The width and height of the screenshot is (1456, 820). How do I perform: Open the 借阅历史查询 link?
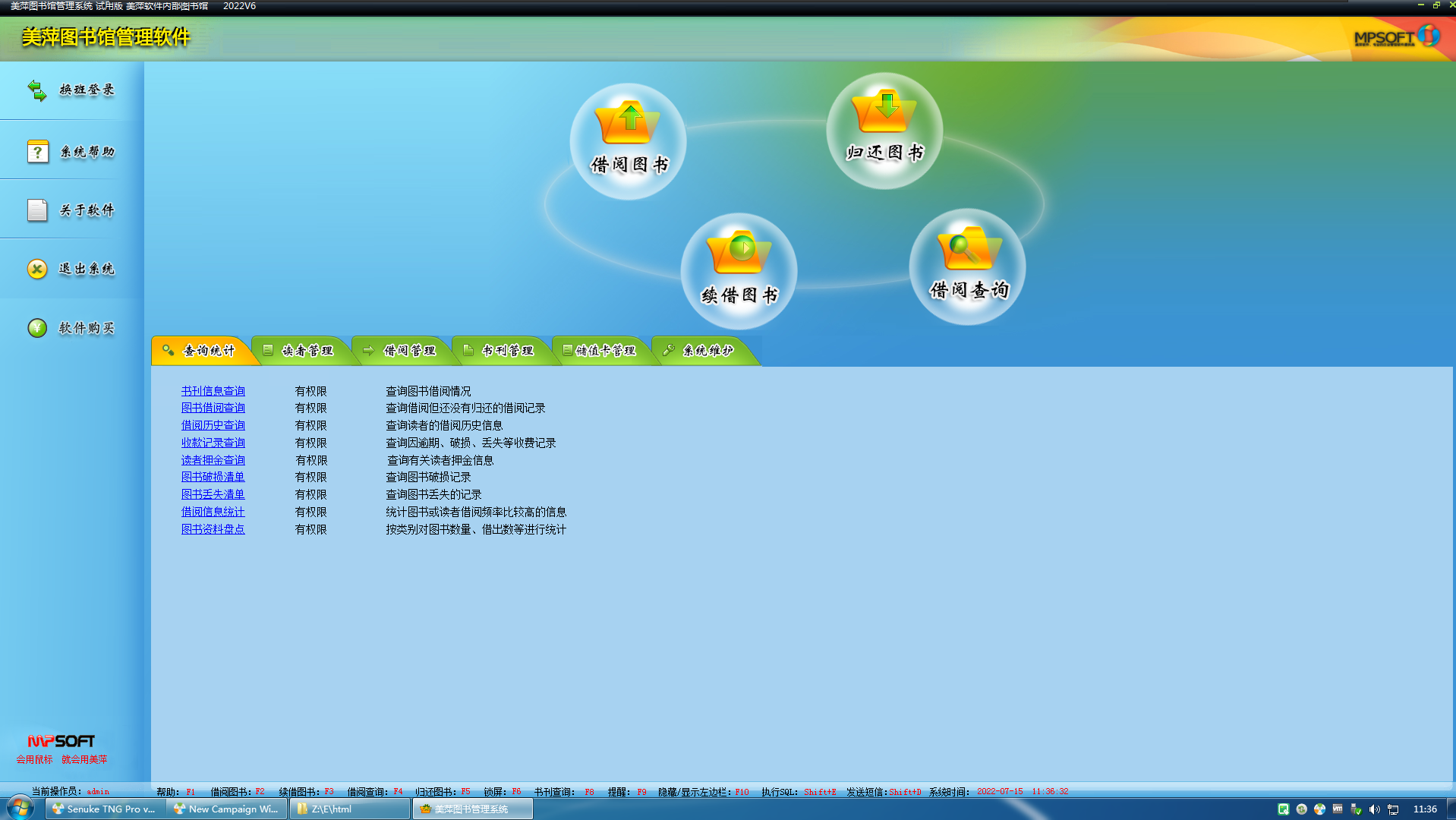(x=213, y=425)
